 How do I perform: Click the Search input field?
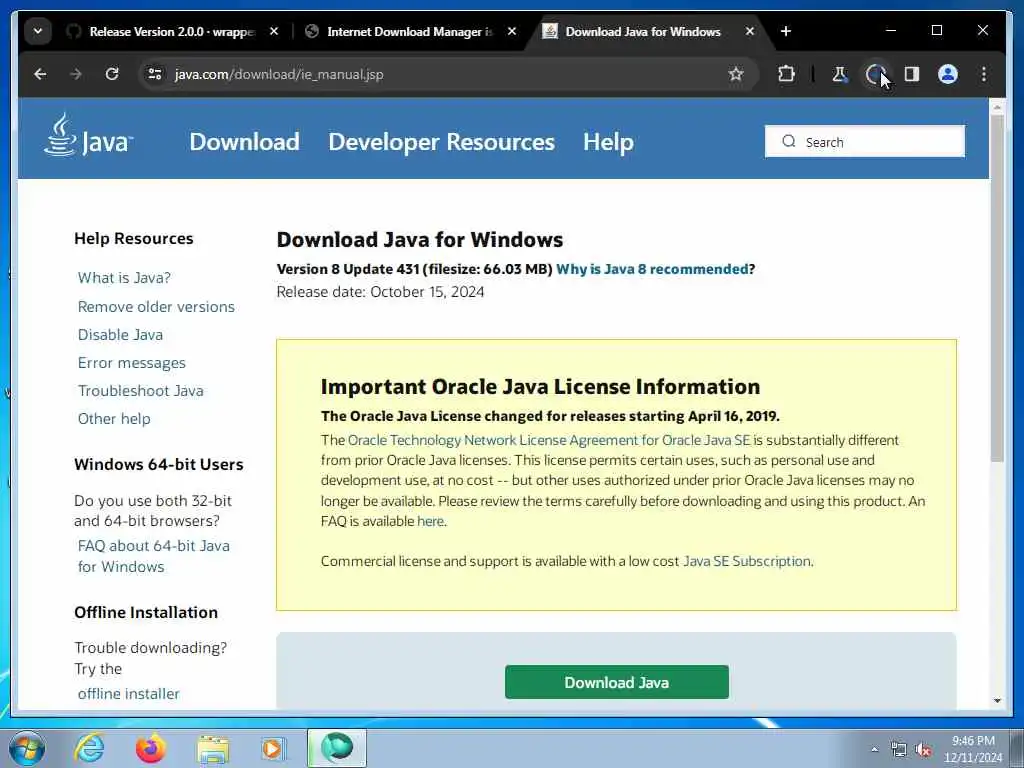pos(865,141)
